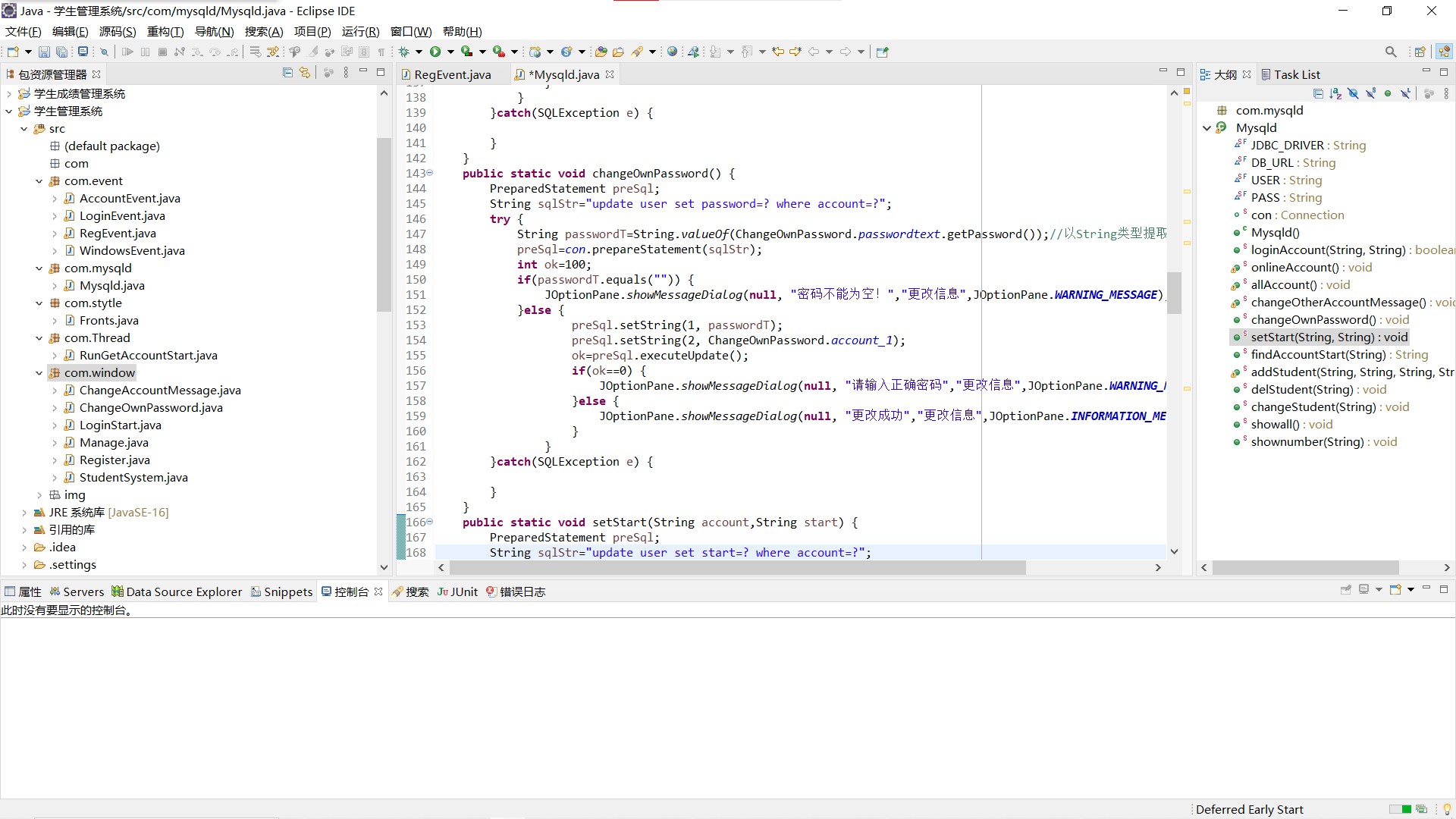This screenshot has width=1456, height=819.
Task: Click the Quick Access magnifier icon
Action: click(1391, 52)
